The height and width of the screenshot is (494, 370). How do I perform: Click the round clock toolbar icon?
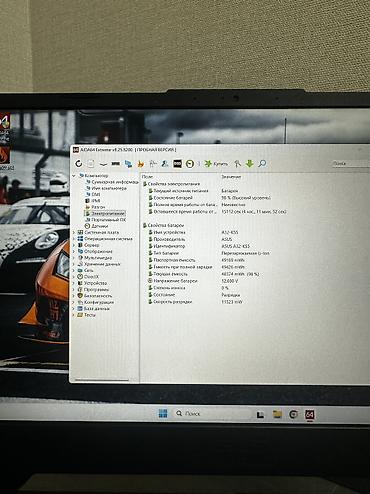(190, 164)
